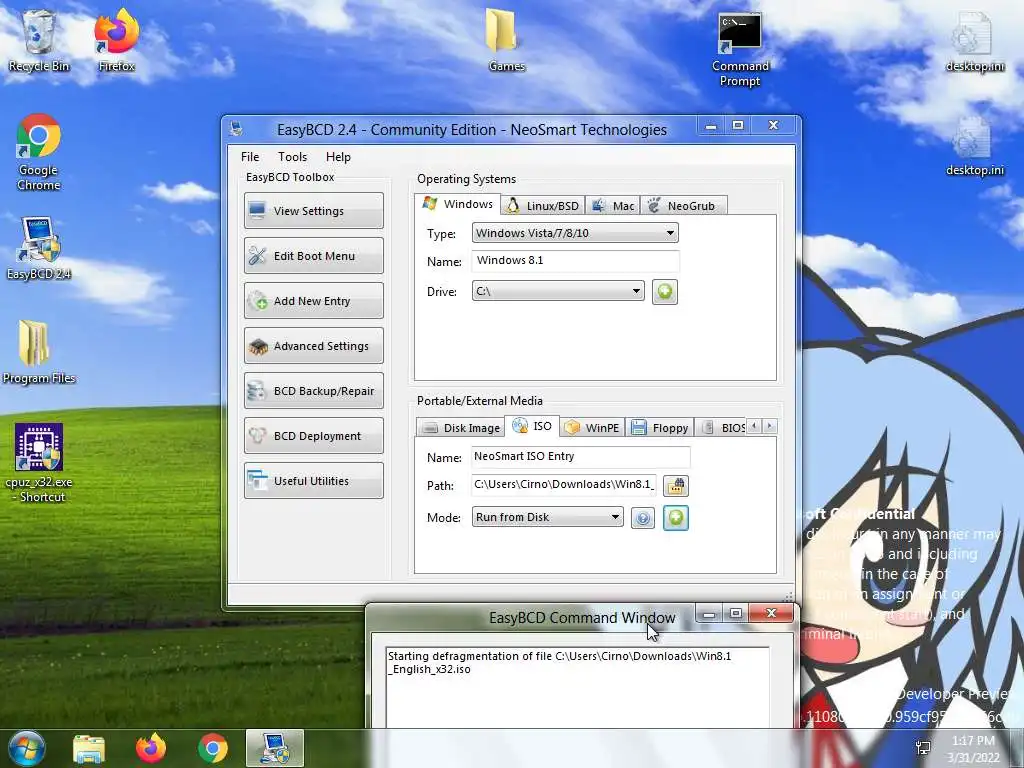Switch to the NeoGrub tab
1024x768 pixels.
pos(683,206)
